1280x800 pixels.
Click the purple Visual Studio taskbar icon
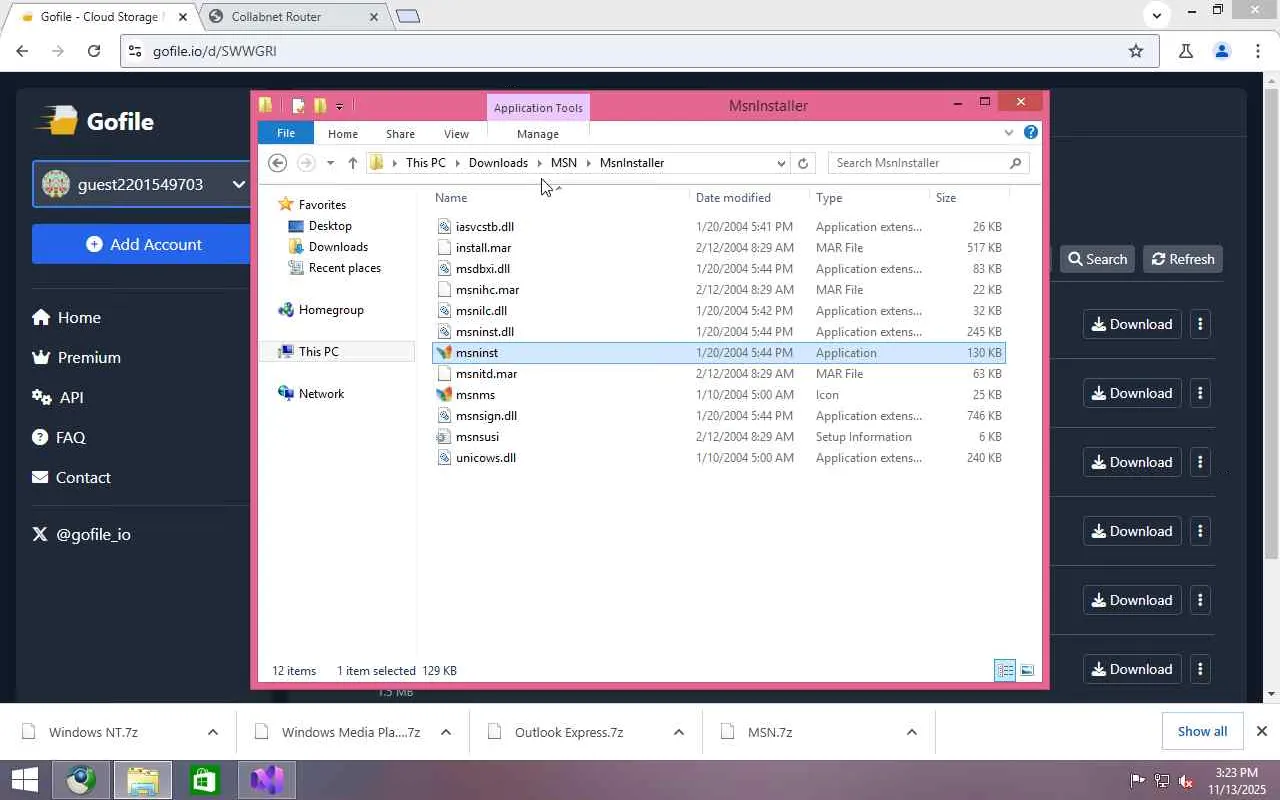pyautogui.click(x=267, y=780)
